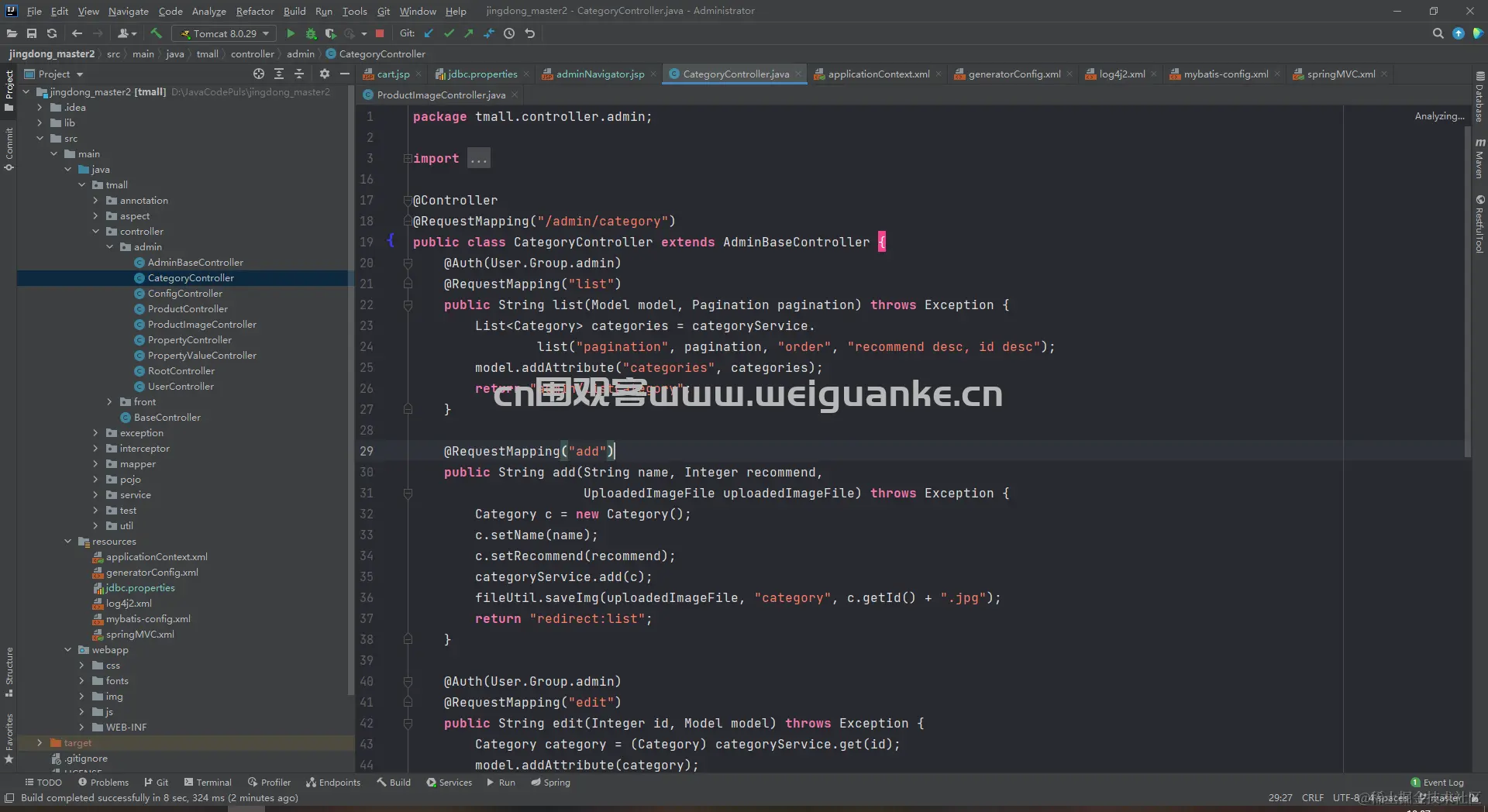The image size is (1488, 812).
Task: Close the cart.jsp tab
Action: 418,74
